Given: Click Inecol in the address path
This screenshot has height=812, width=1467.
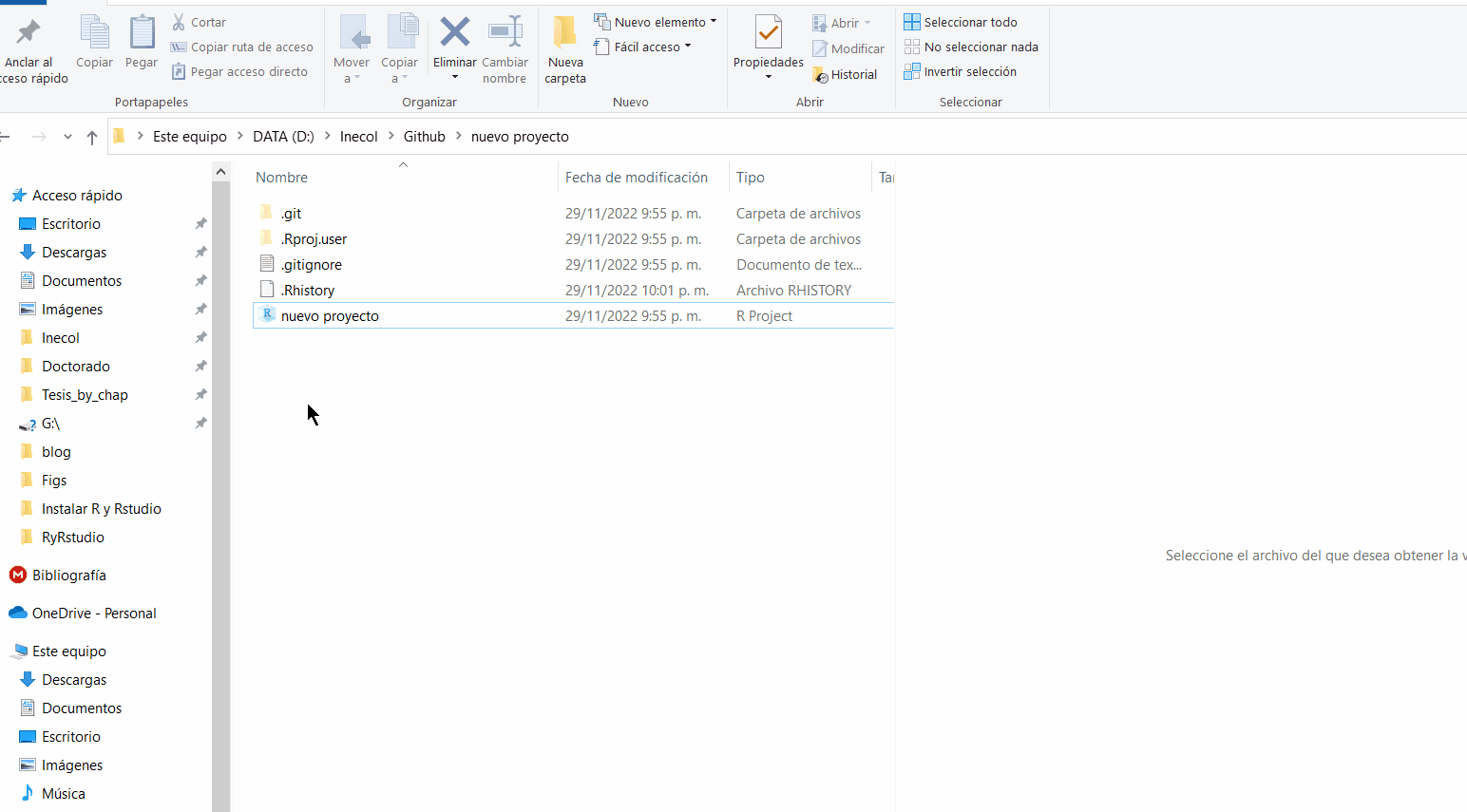Looking at the screenshot, I should [358, 137].
